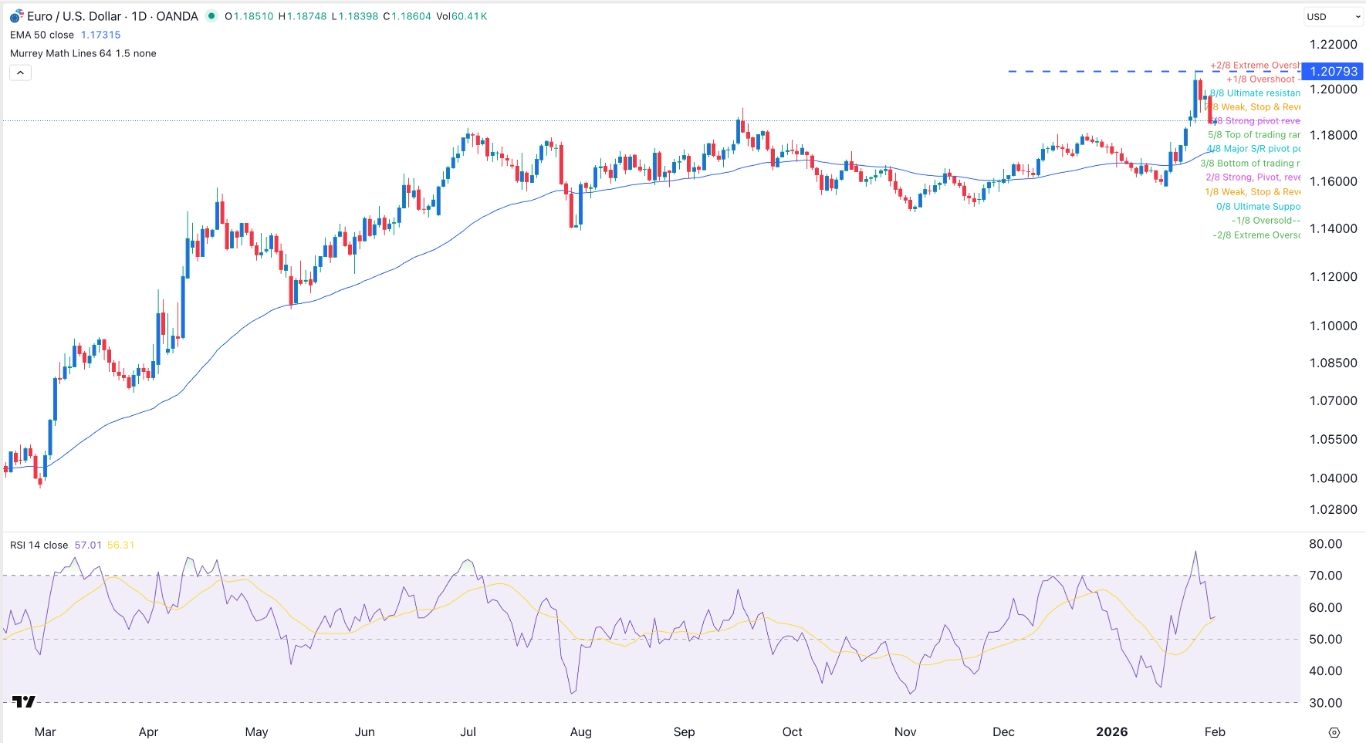
Task: Open the USD currency dropdown
Action: point(1316,16)
